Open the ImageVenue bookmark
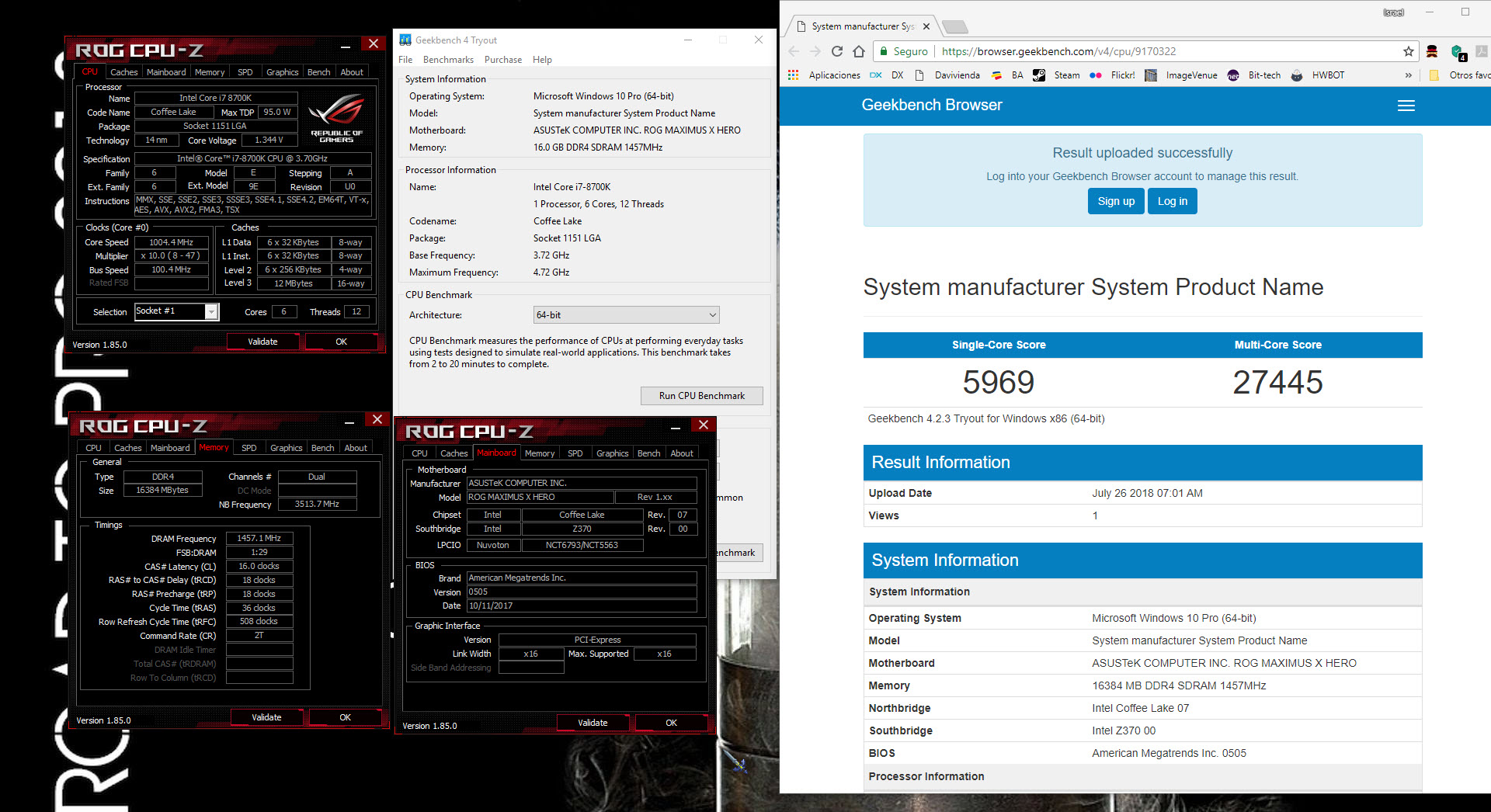The height and width of the screenshot is (812, 1491). tap(1181, 75)
